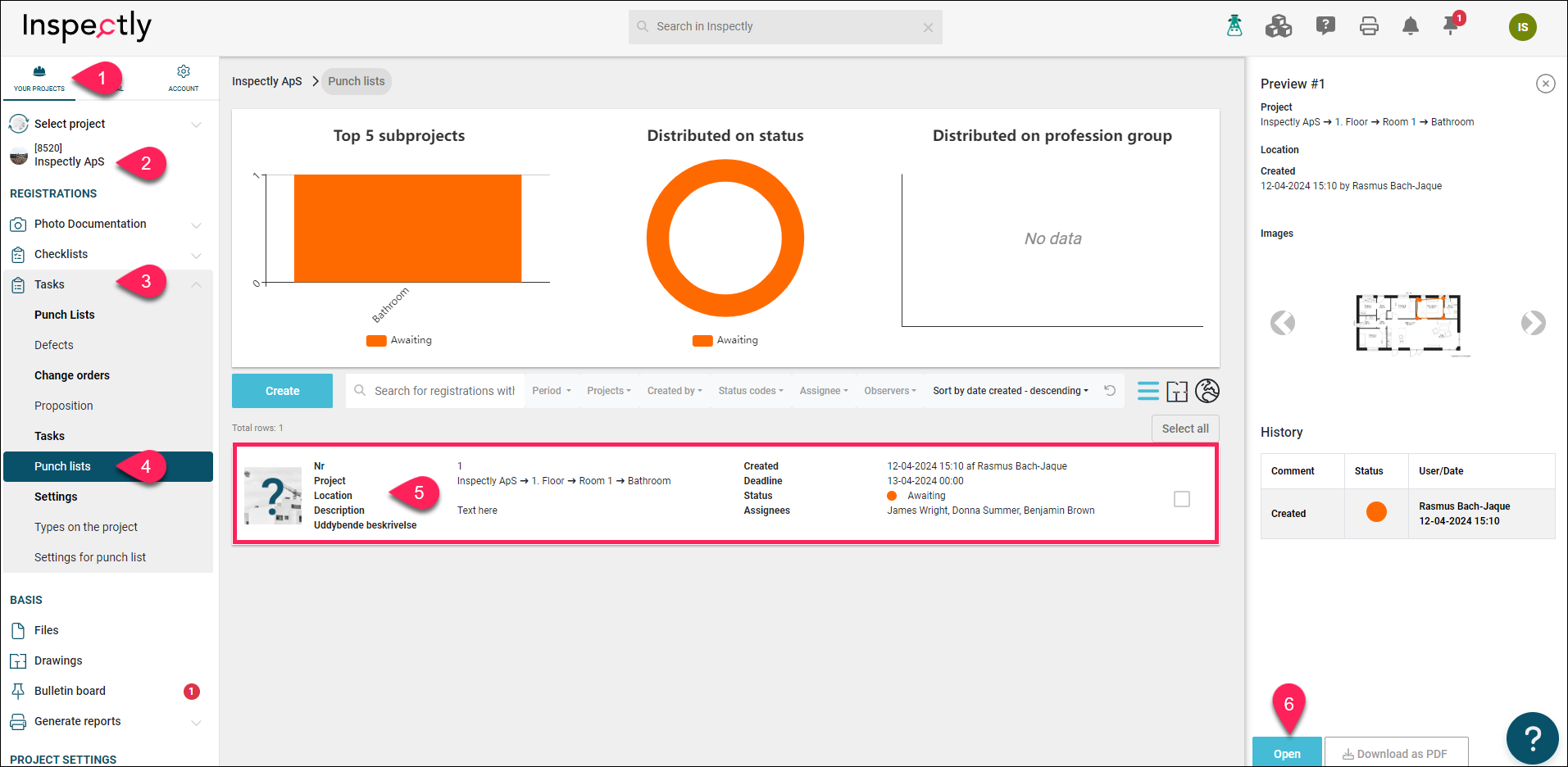Click the printer icon in header
1568x767 pixels.
pos(1369,26)
